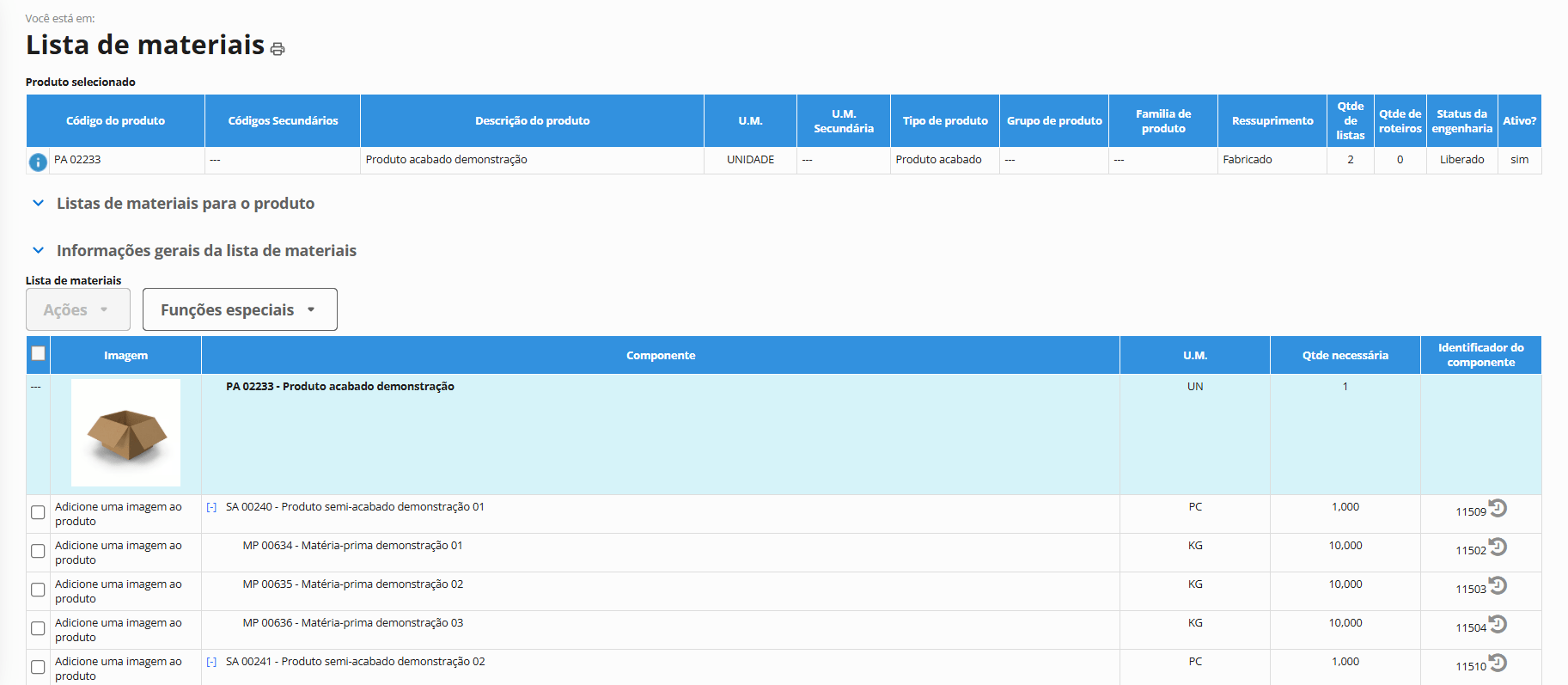The height and width of the screenshot is (685, 1568).
Task: Collapse 'Informações gerais da lista de materiais' section
Action: click(38, 251)
